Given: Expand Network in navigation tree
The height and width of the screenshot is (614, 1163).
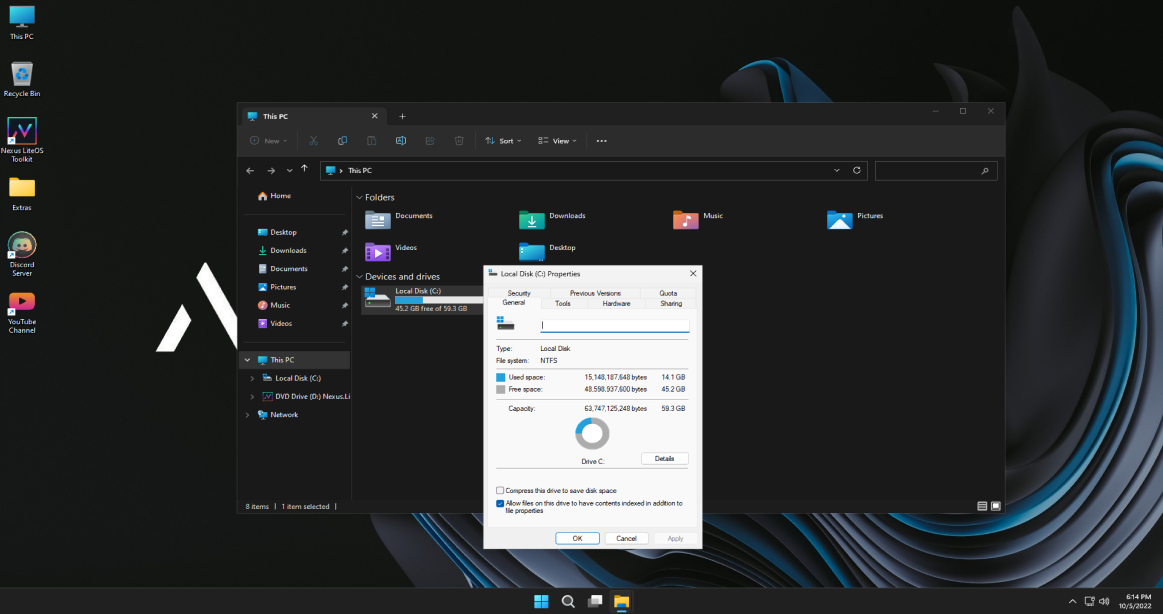Looking at the screenshot, I should coord(248,415).
